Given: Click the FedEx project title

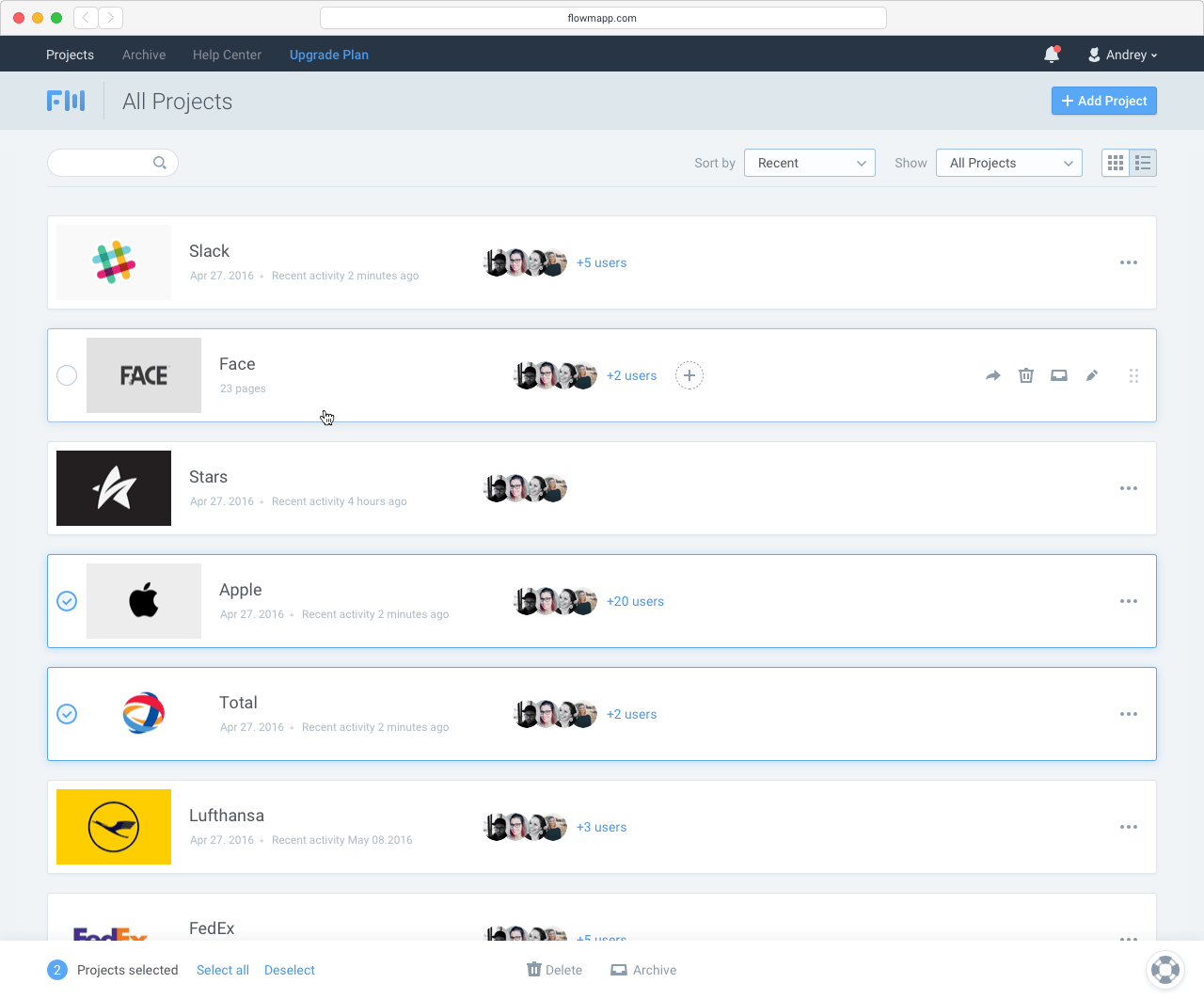Looking at the screenshot, I should click(212, 928).
